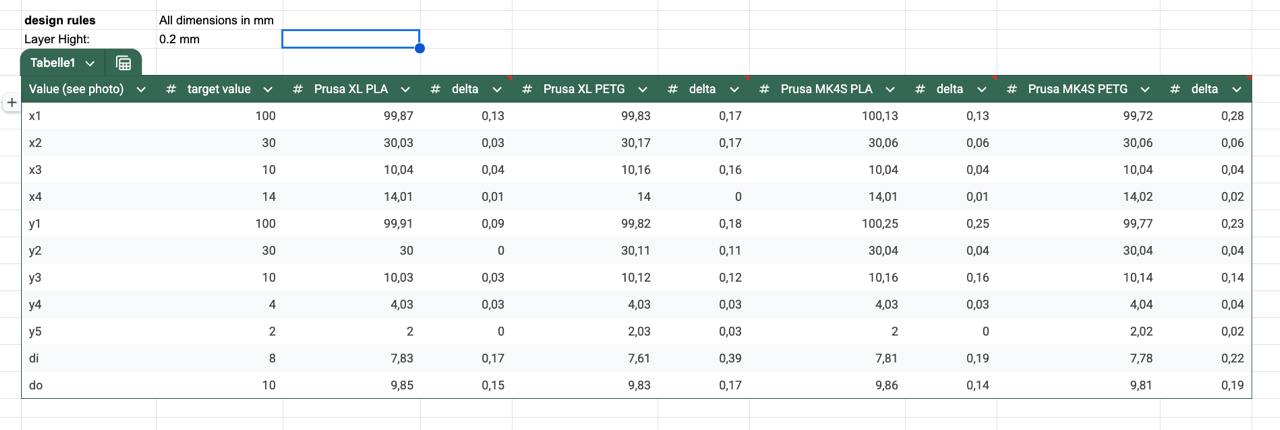1280x430 pixels.
Task: Select the cell showing 10,12
Action: (x=585, y=277)
